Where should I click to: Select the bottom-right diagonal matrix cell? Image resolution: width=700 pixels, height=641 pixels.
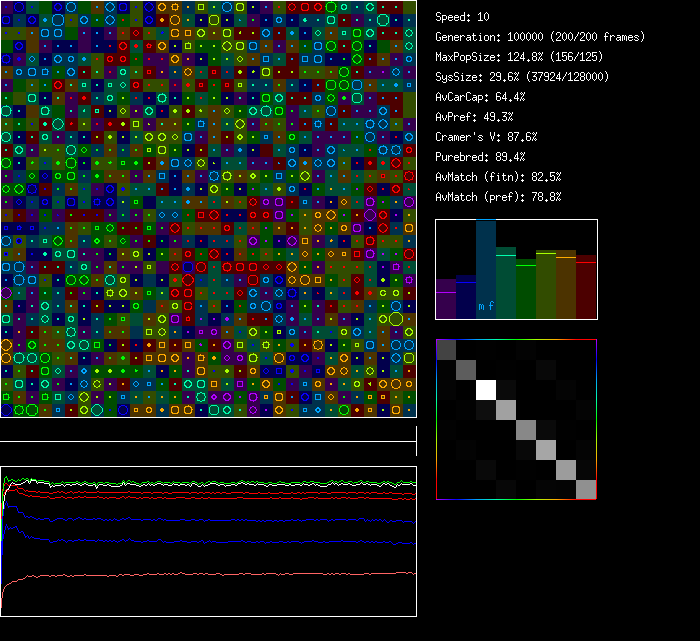pyautogui.click(x=586, y=489)
